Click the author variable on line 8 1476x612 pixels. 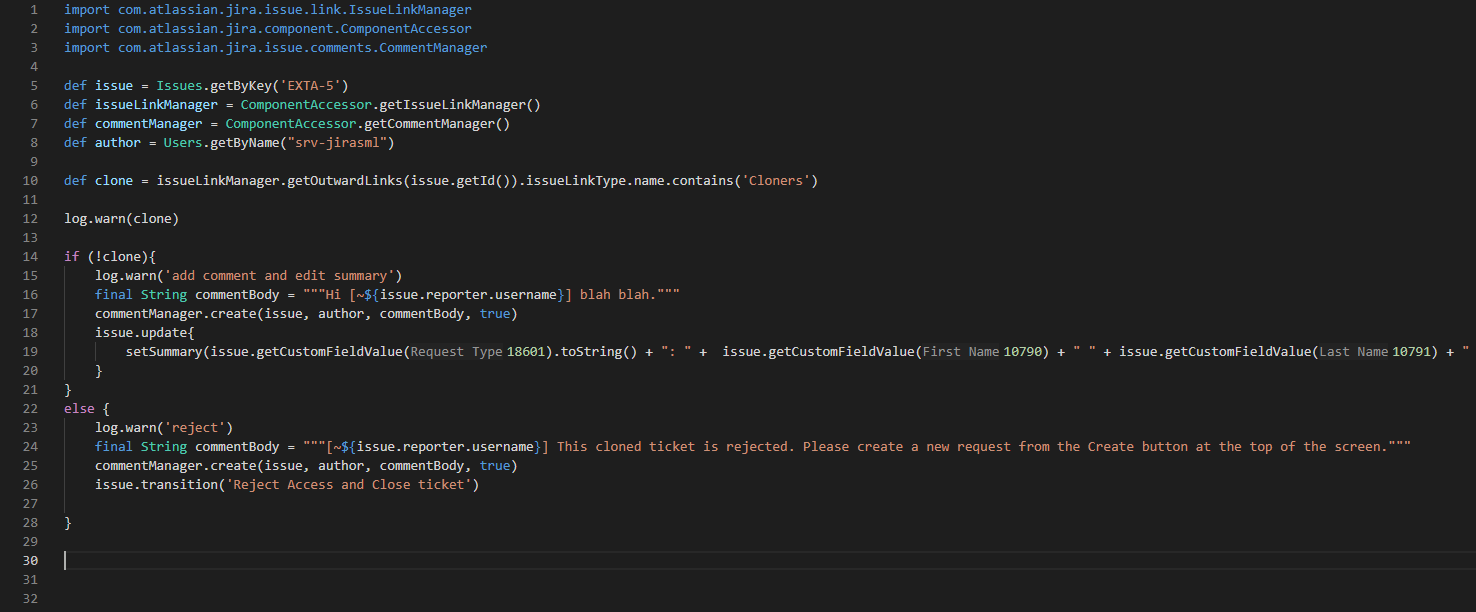pyautogui.click(x=118, y=142)
